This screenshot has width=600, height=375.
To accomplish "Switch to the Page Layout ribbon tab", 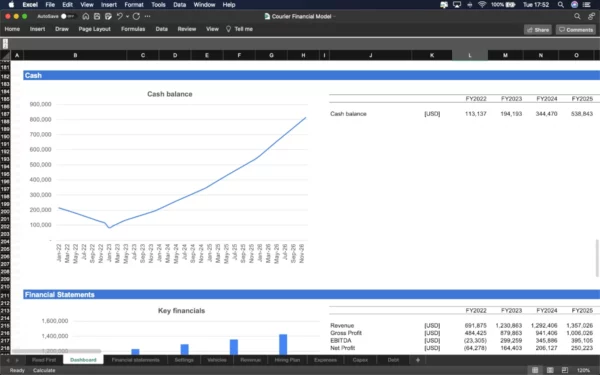I will 95,29.
